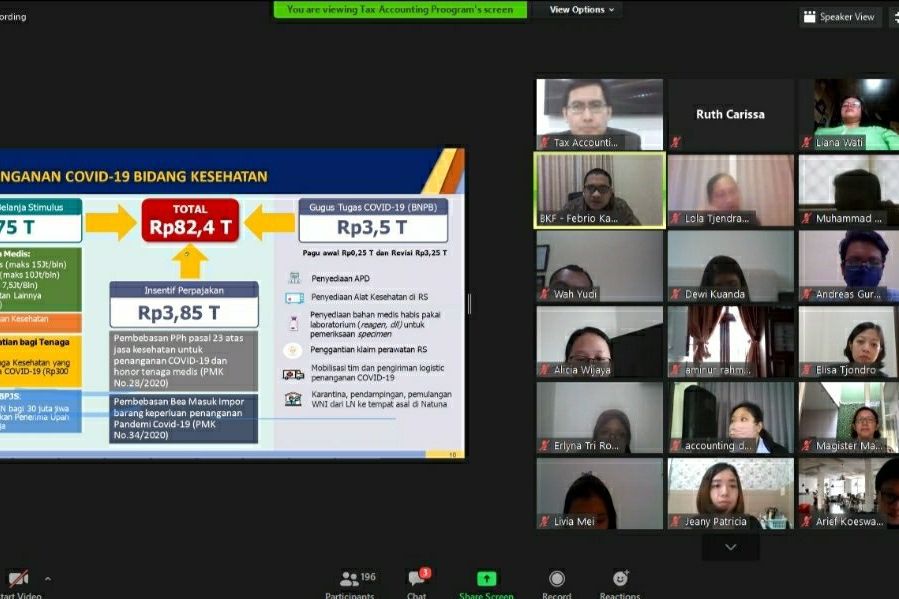Select Arief Koeswa... video tile
The width and height of the screenshot is (899, 599).
(849, 493)
